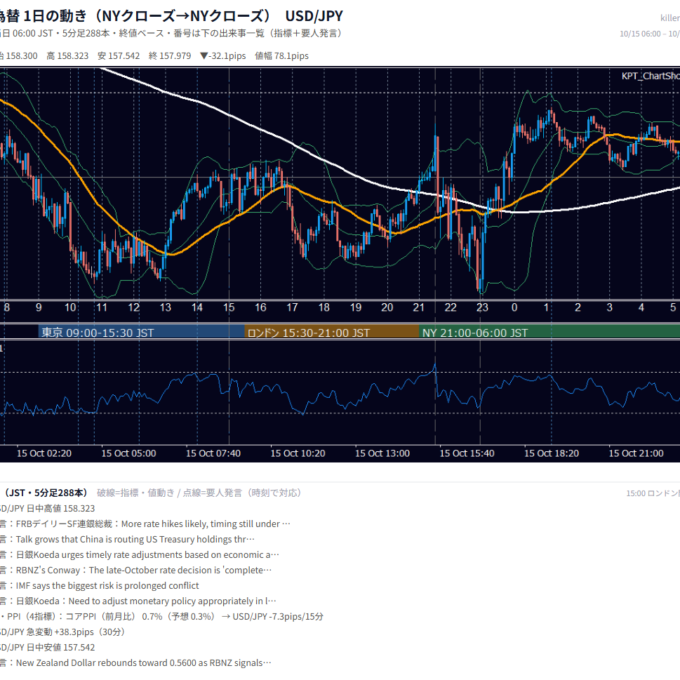Viewport: 680px width, 680px height.
Task: Click the 日銀Koeda urges timely rate adjustments headline
Action: (140, 555)
